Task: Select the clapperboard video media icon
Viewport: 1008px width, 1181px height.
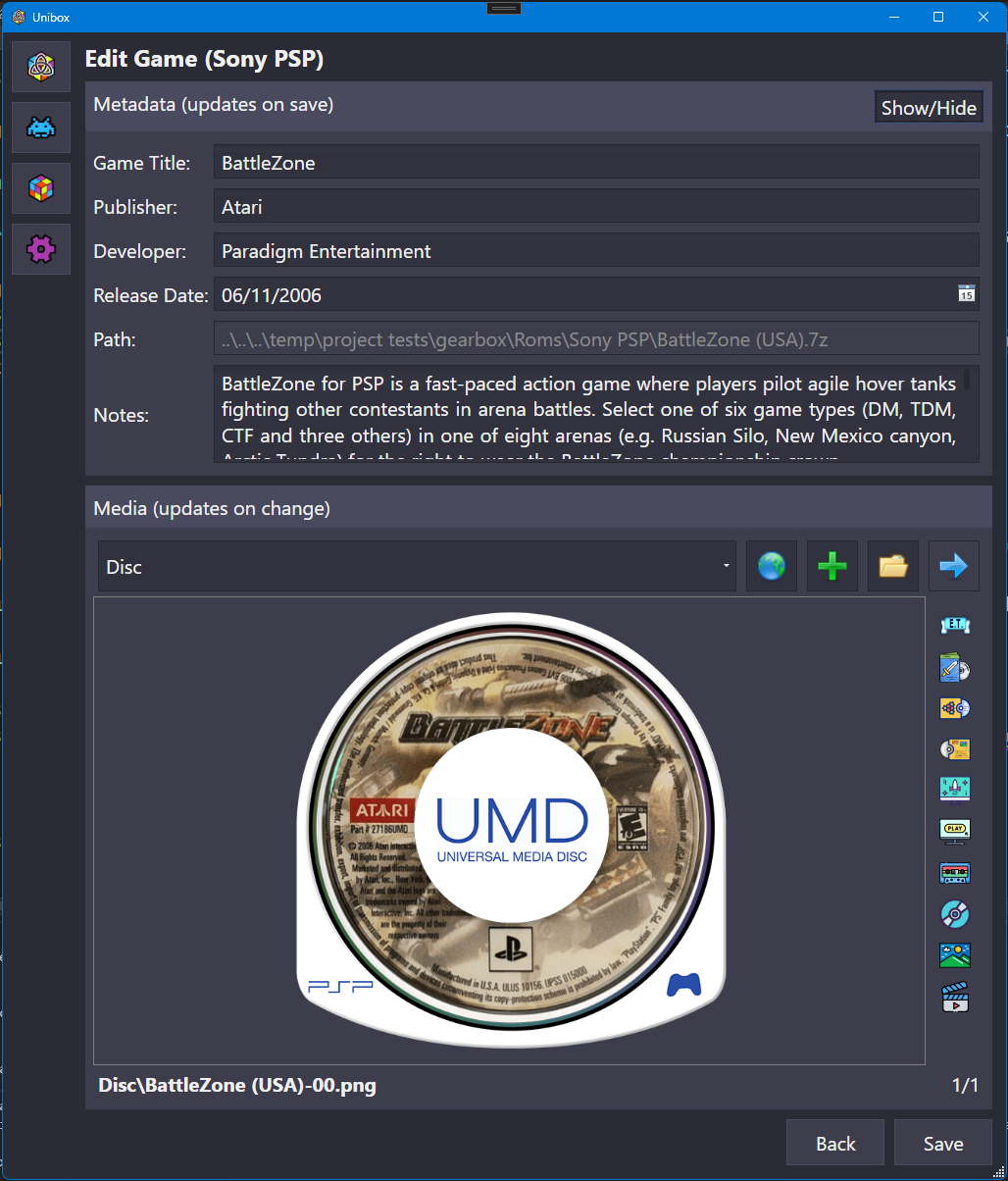Action: pos(954,998)
